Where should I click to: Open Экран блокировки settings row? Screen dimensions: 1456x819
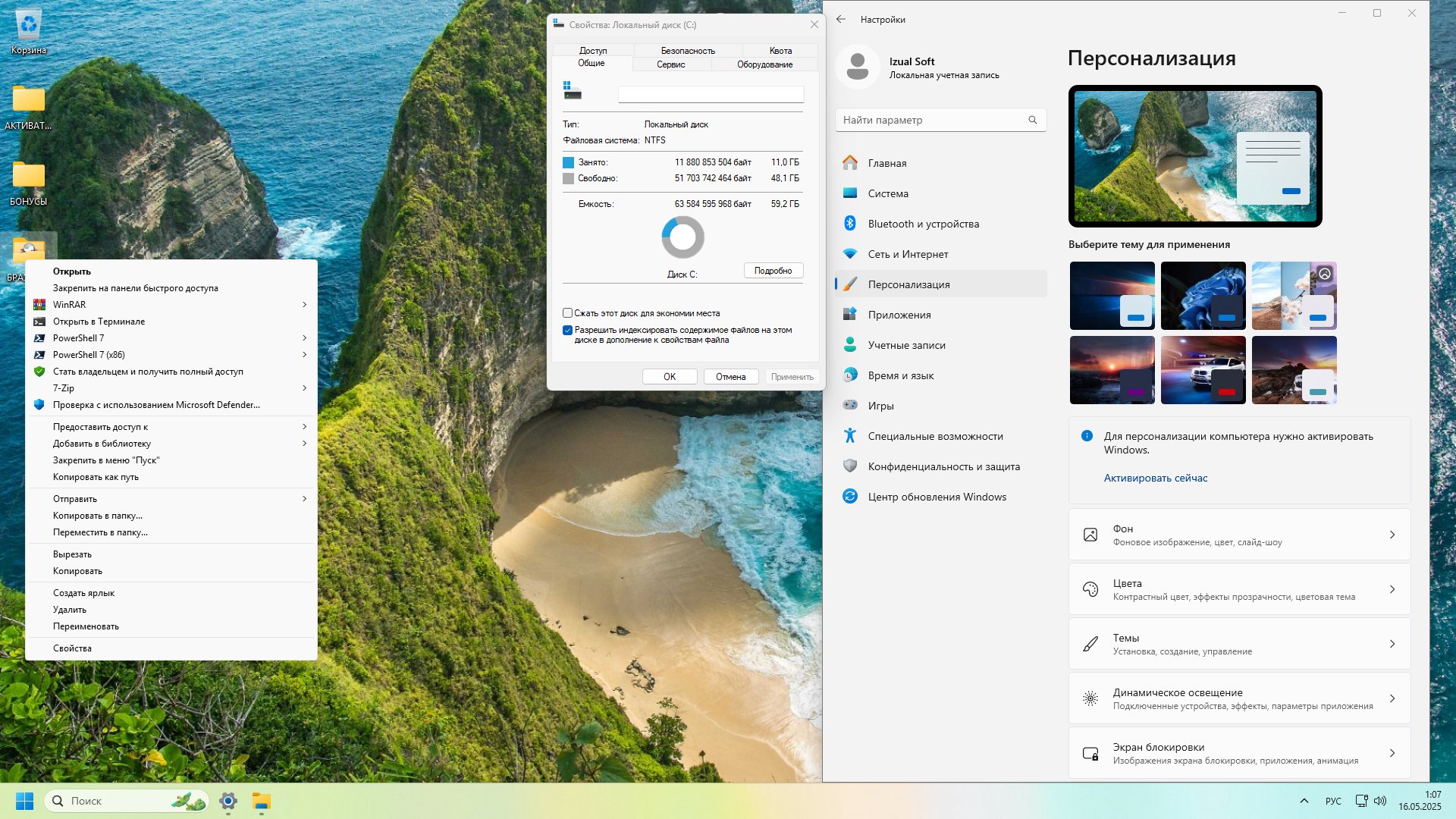click(1239, 753)
